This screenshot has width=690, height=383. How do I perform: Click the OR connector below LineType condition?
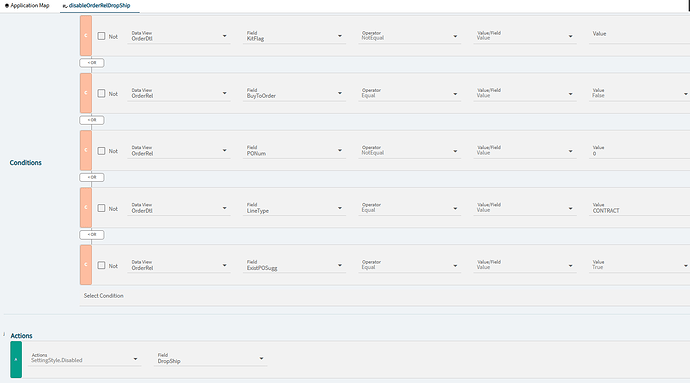click(92, 235)
